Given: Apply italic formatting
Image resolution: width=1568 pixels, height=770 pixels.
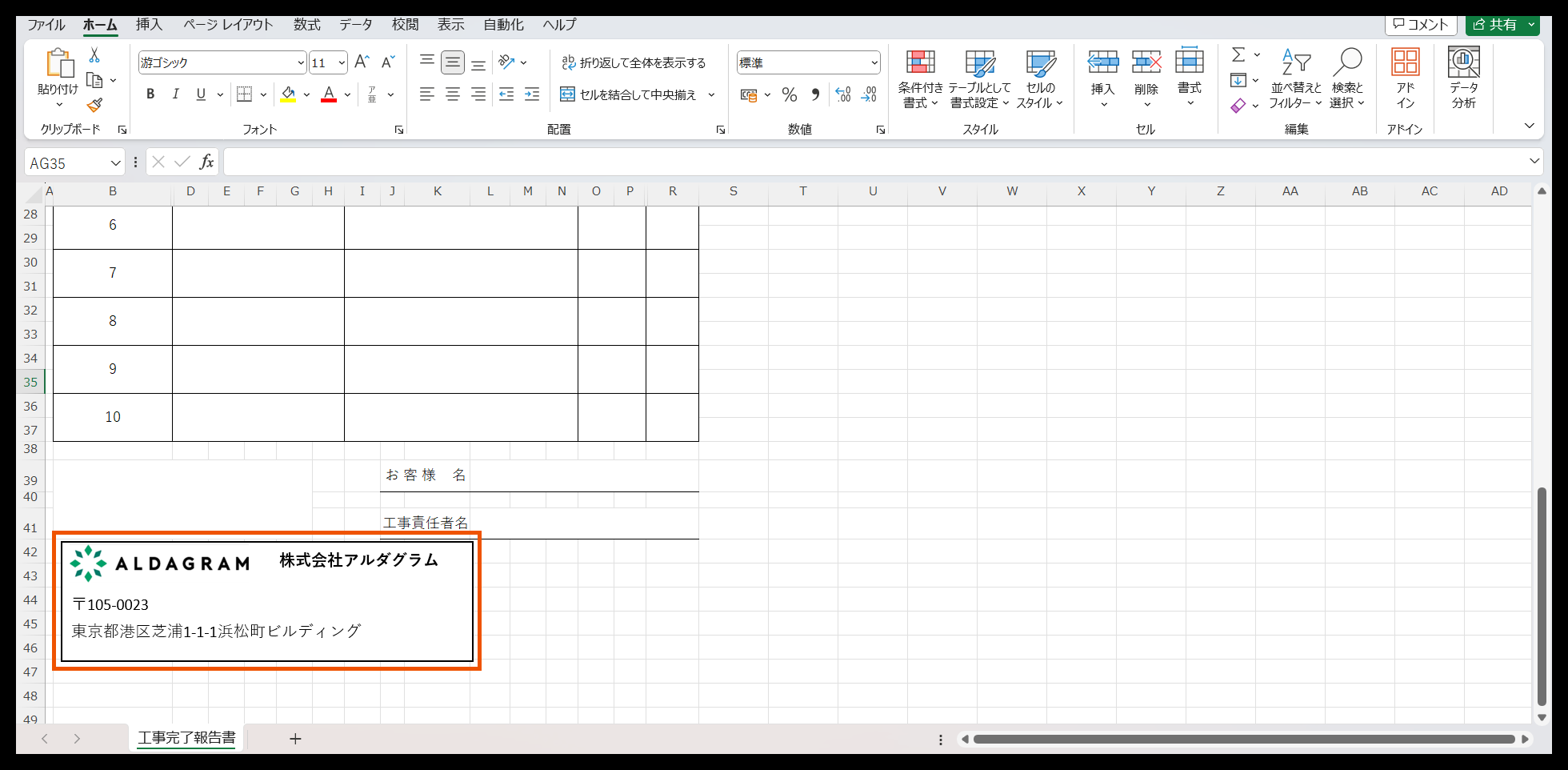Looking at the screenshot, I should click(x=175, y=94).
